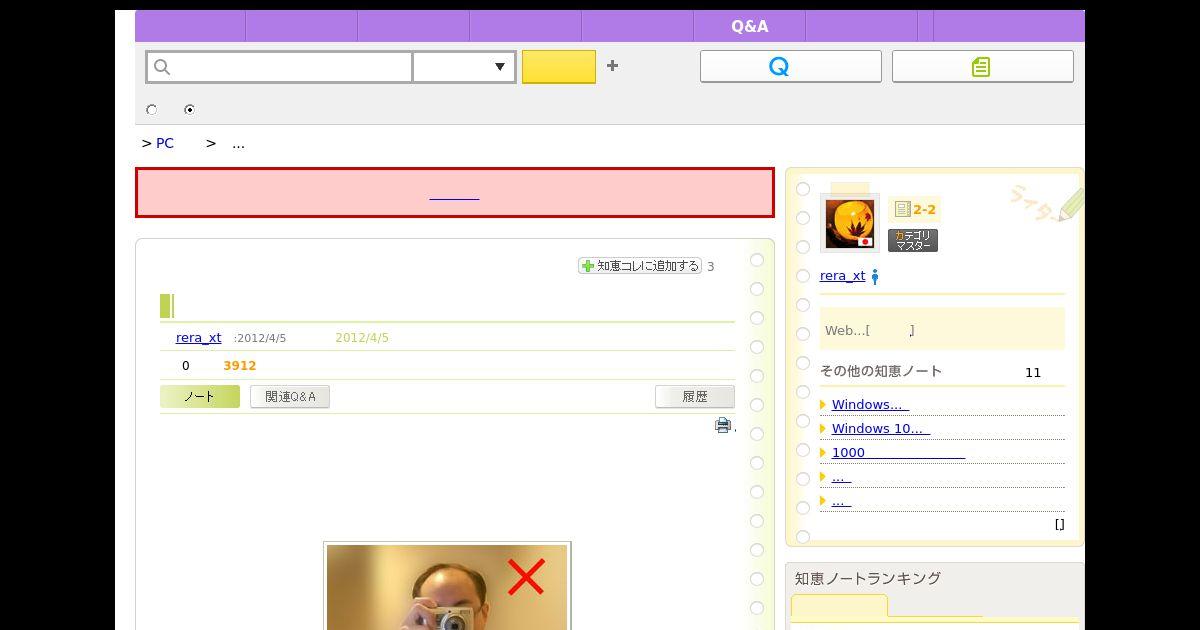The image size is (1200, 630).
Task: Open the rera_xt profile link in sidebar
Action: 842,276
